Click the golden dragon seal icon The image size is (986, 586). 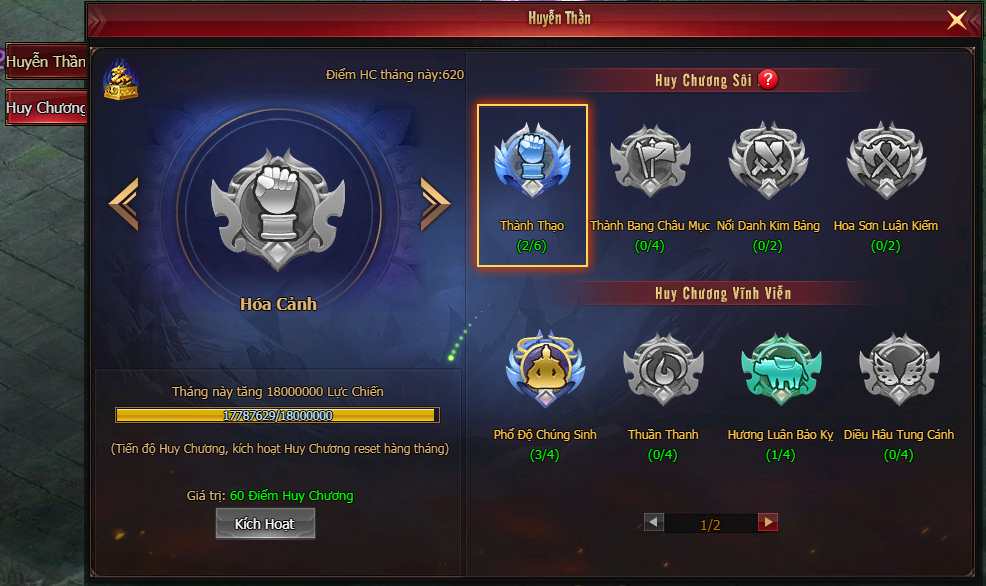pos(121,80)
